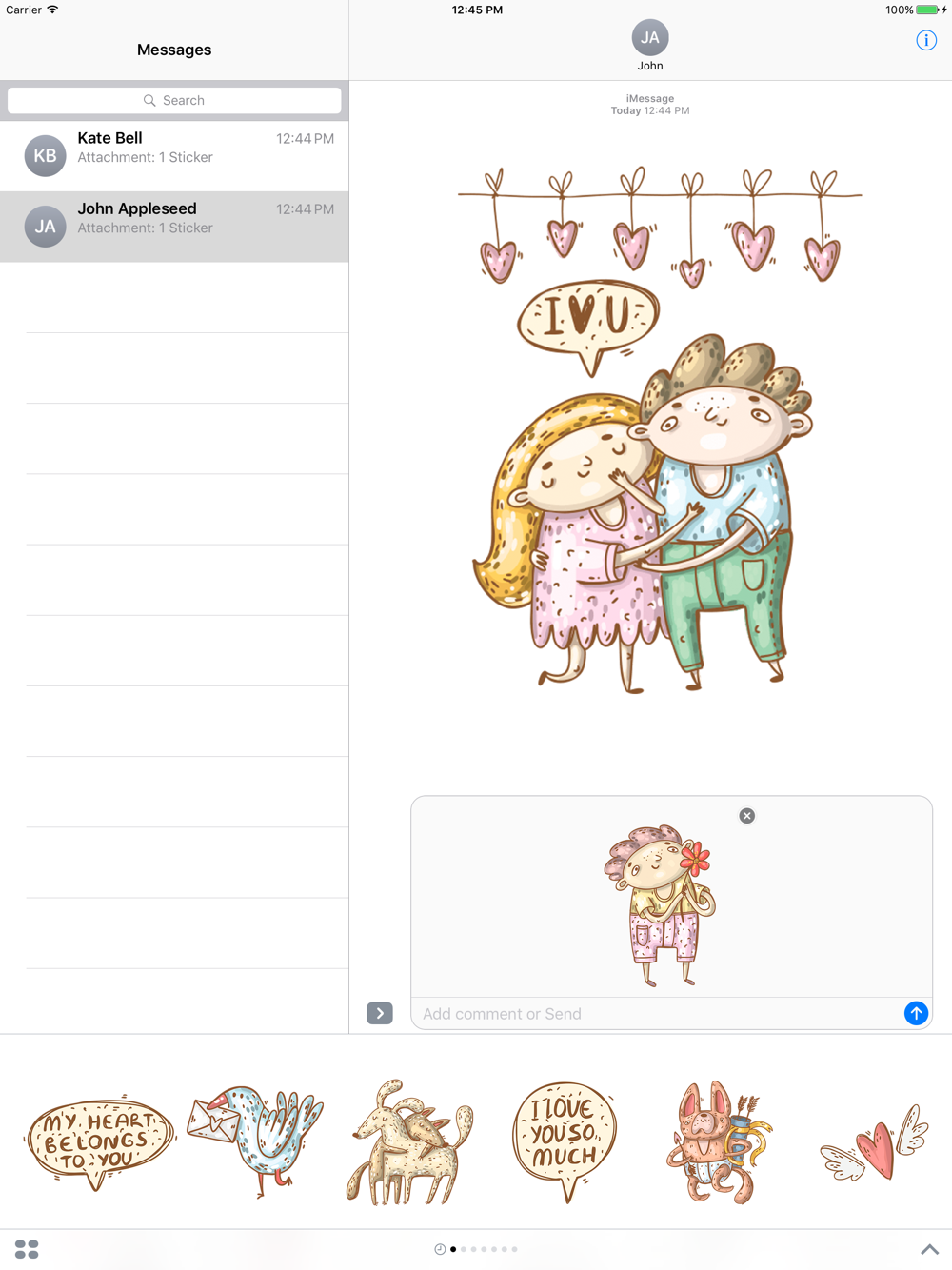Expand sticker panel with up chevron
The height and width of the screenshot is (1270, 952).
930,1249
